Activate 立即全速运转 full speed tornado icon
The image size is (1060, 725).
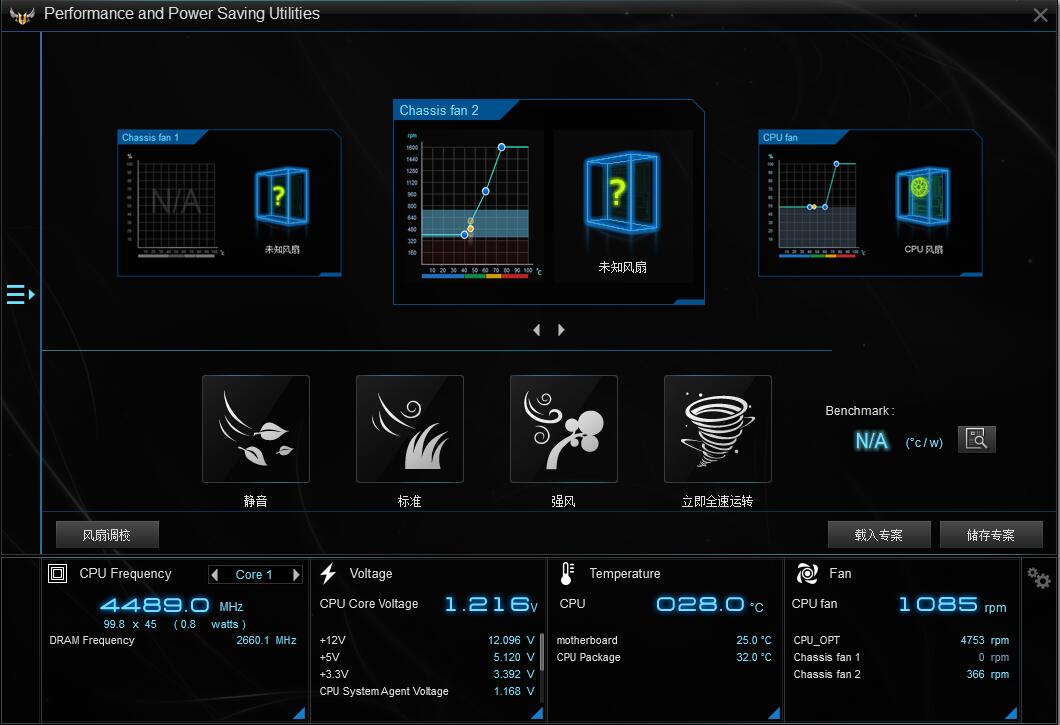[x=718, y=429]
